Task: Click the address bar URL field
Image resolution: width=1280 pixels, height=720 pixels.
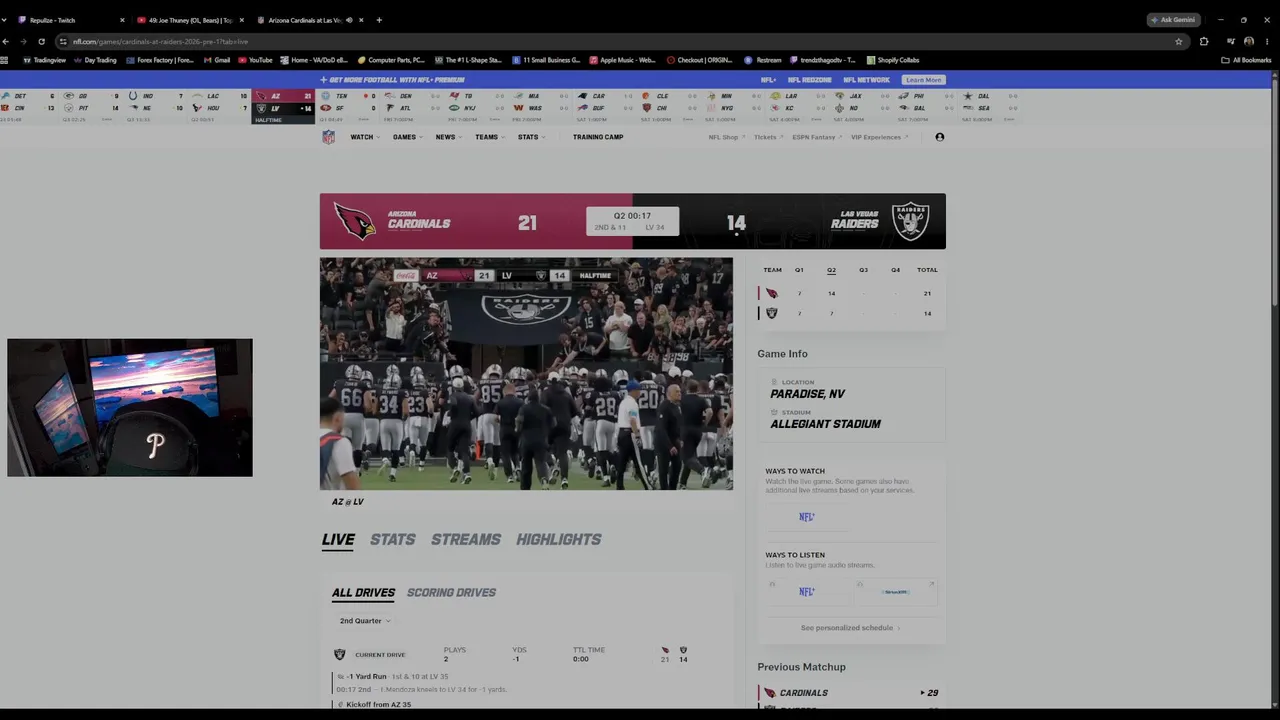Action: click(620, 41)
